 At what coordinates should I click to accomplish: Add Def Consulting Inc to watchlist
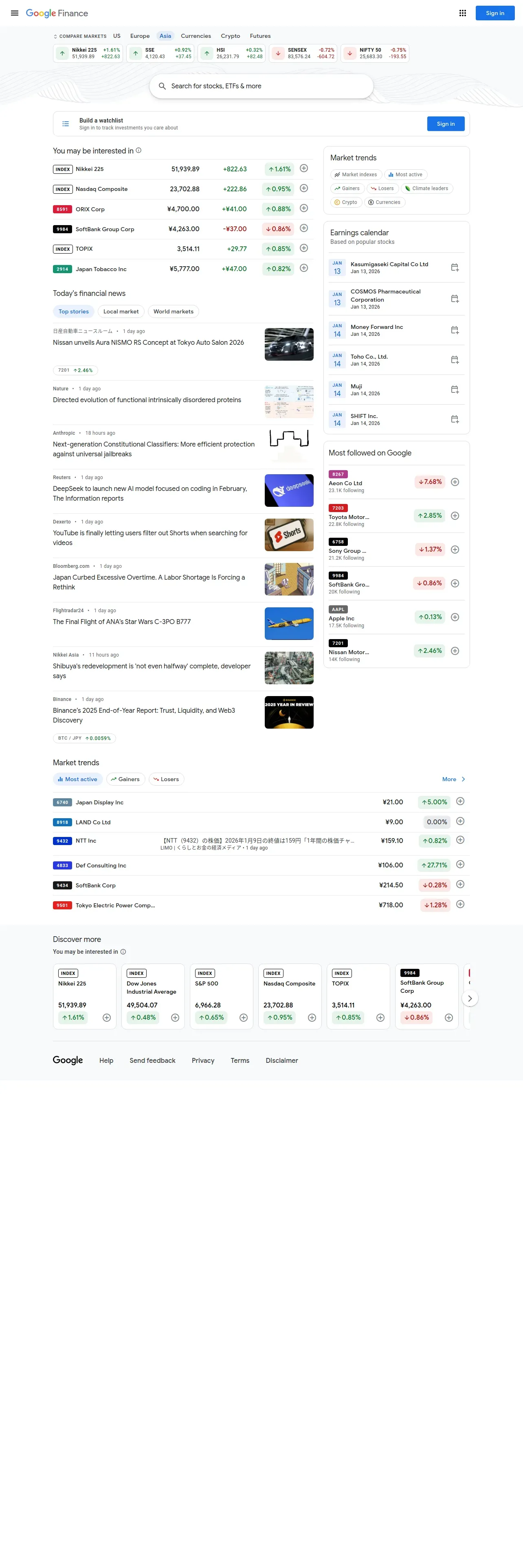460,864
